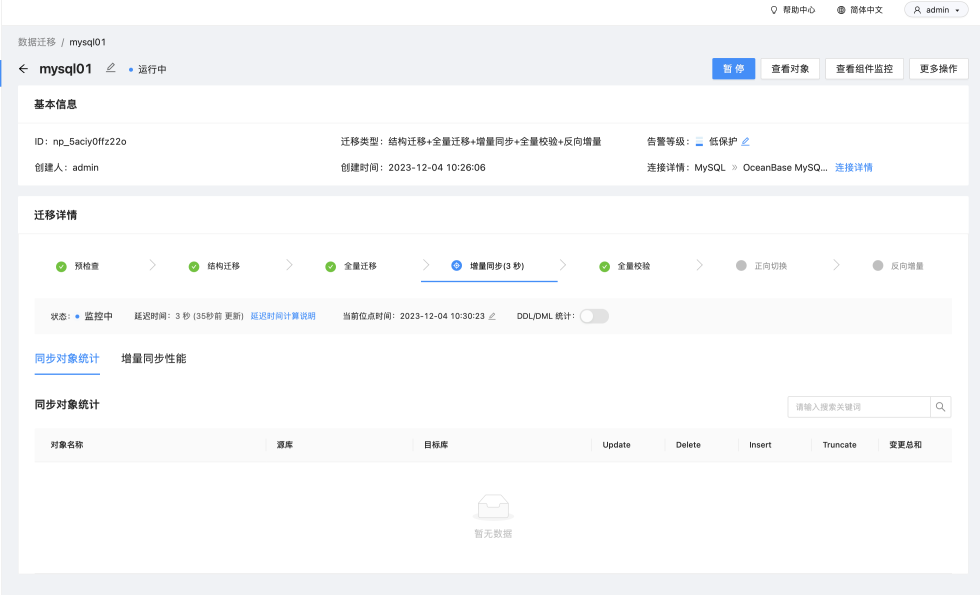Click the mysql01 breadcrumb item
The image size is (980, 595).
(88, 42)
